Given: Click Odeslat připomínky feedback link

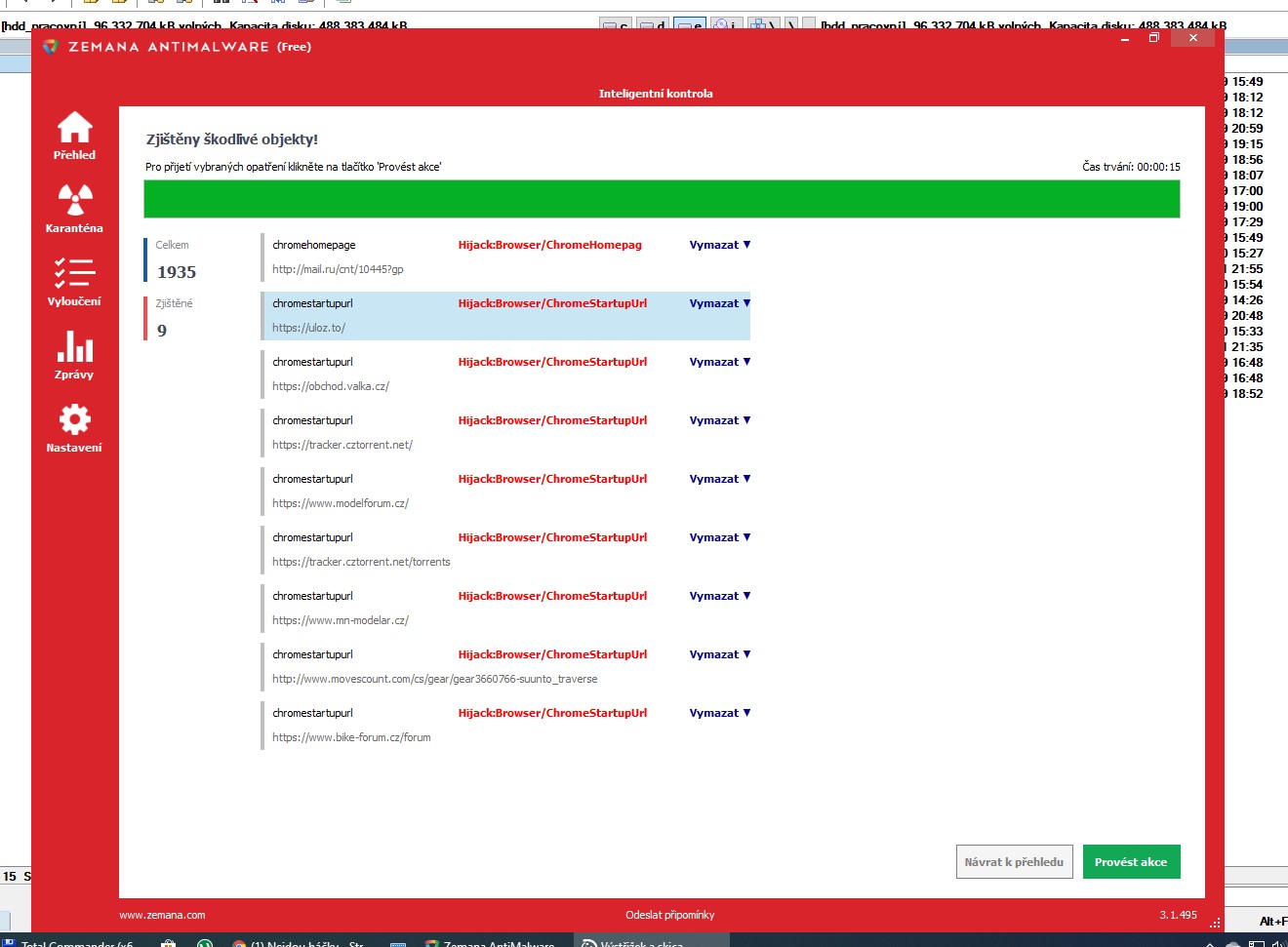Looking at the screenshot, I should [670, 915].
